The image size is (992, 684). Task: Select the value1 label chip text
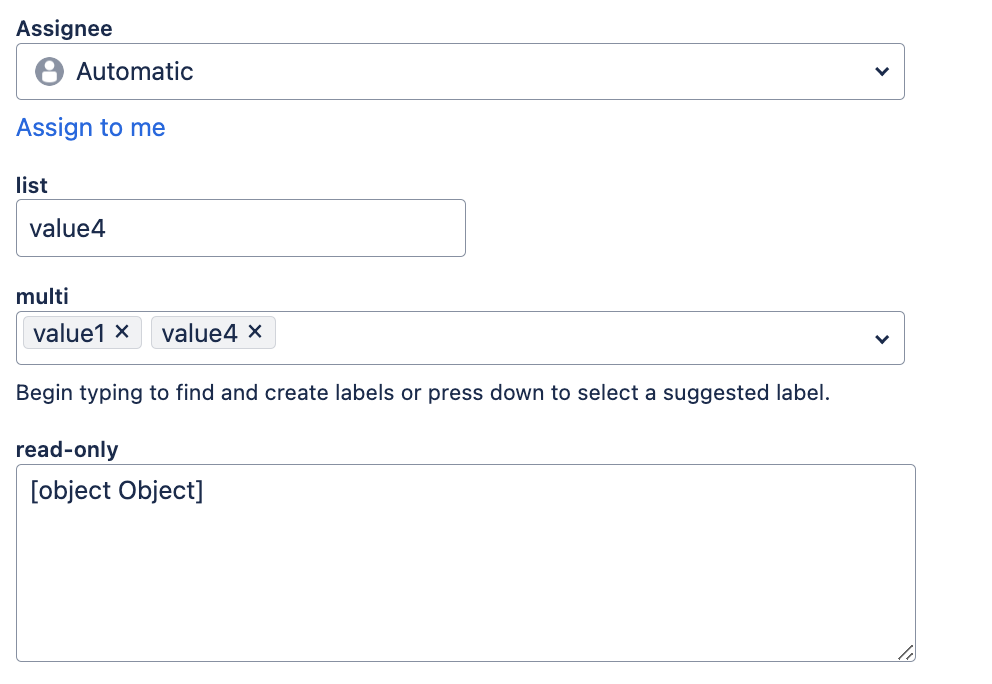pyautogui.click(x=69, y=333)
